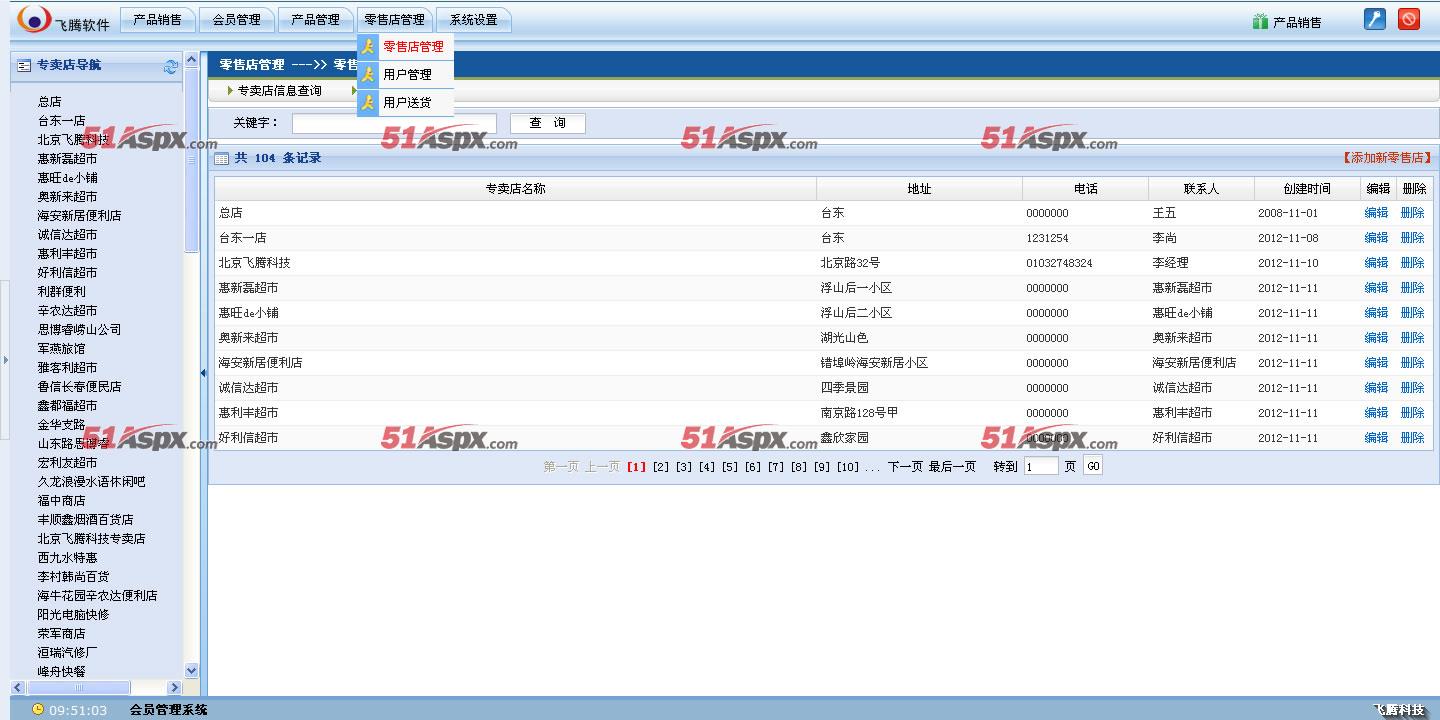Open the 会员管理 menu
1440x720 pixels.
237,20
